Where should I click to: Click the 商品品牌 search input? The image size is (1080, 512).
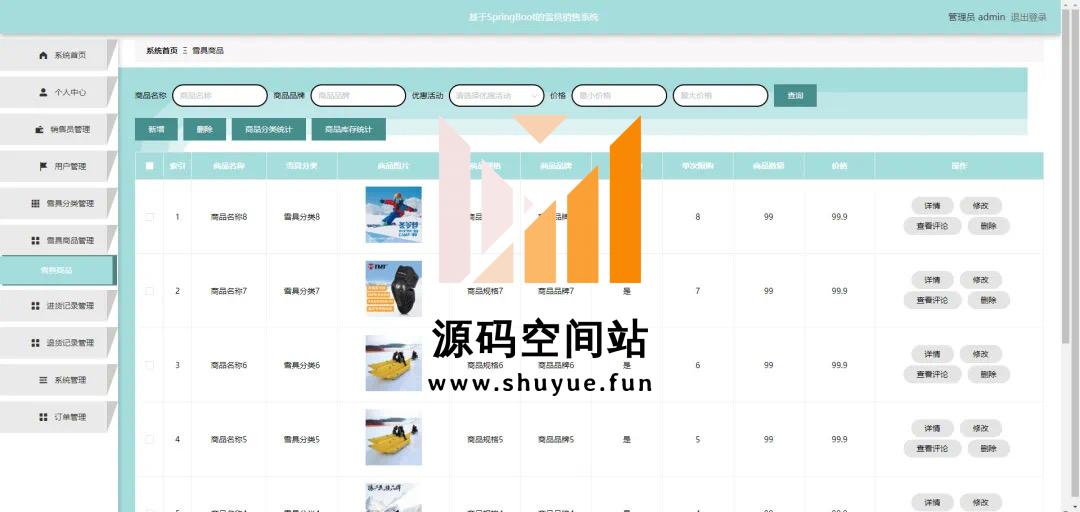point(358,96)
